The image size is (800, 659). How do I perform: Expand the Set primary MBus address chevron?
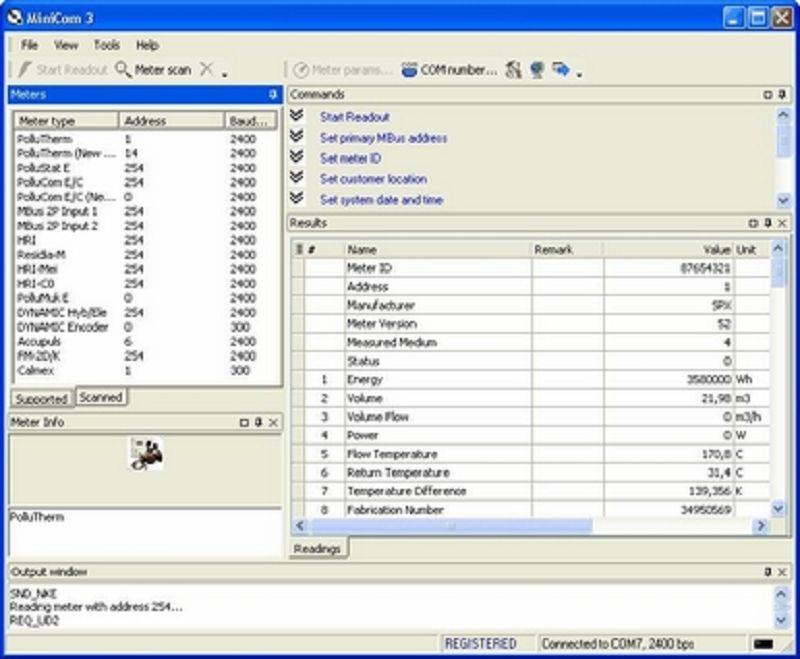297,137
